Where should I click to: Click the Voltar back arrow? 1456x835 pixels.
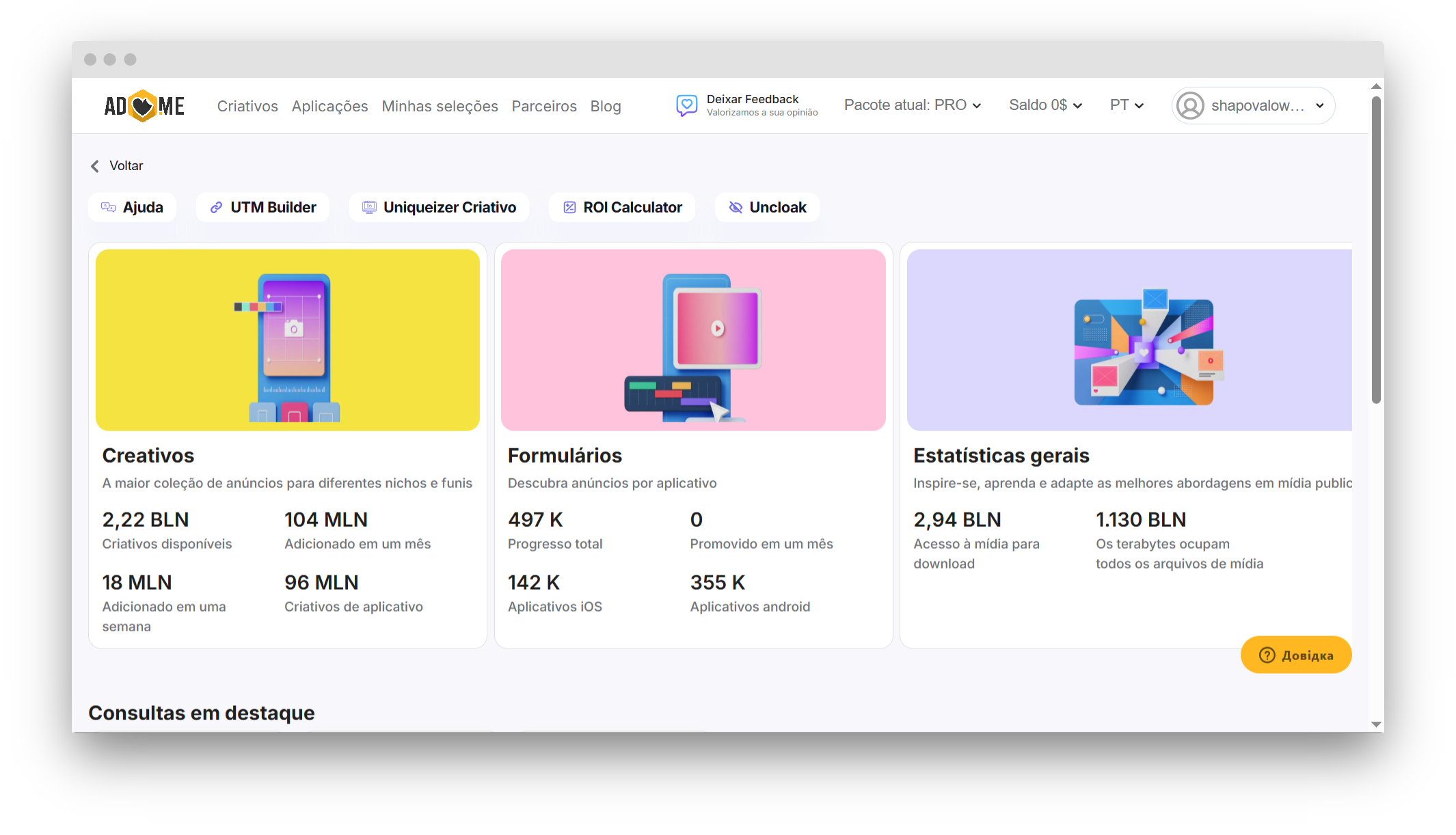tap(95, 166)
